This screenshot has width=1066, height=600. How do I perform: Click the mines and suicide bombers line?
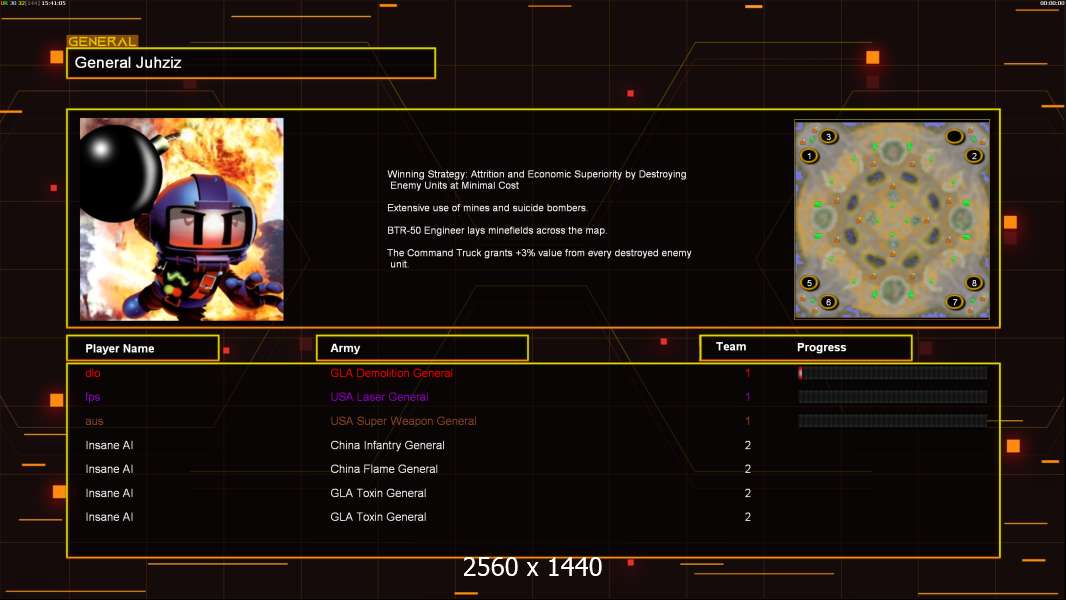coord(487,208)
